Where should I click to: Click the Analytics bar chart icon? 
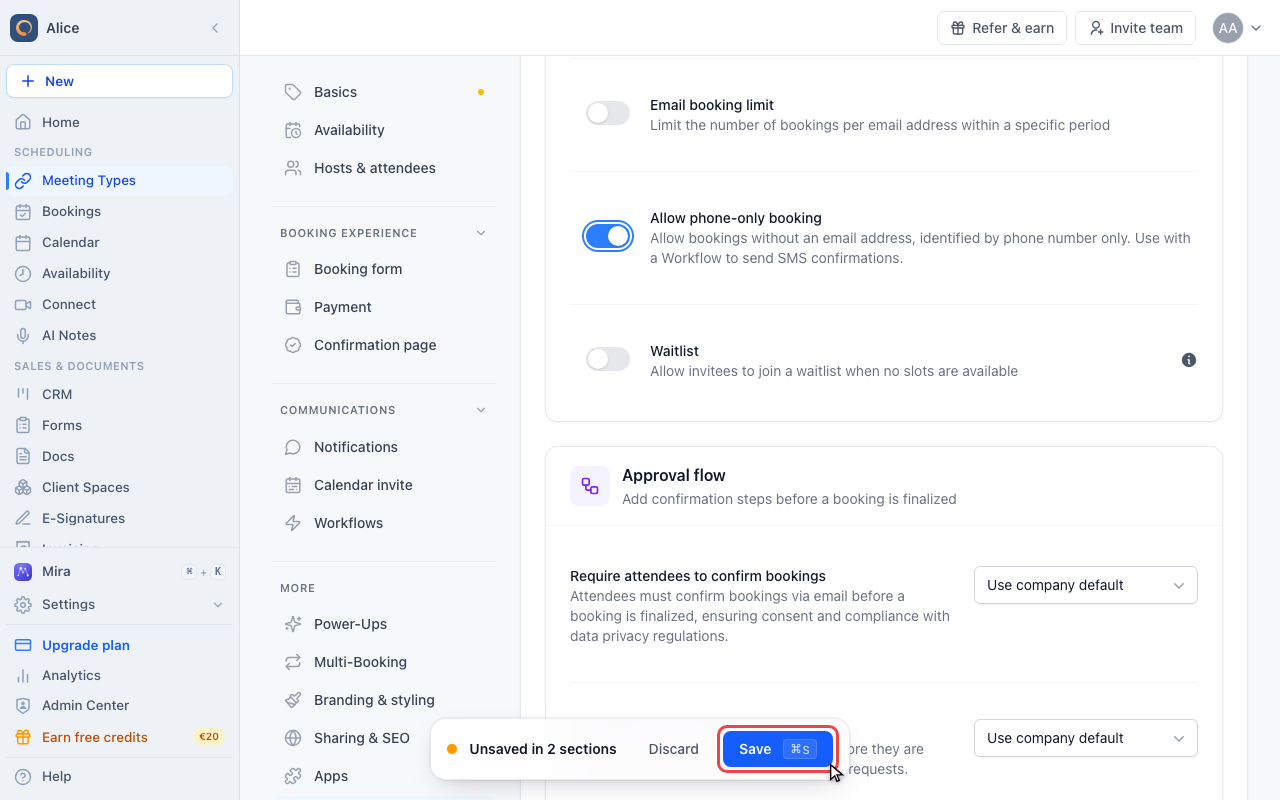tap(23, 675)
